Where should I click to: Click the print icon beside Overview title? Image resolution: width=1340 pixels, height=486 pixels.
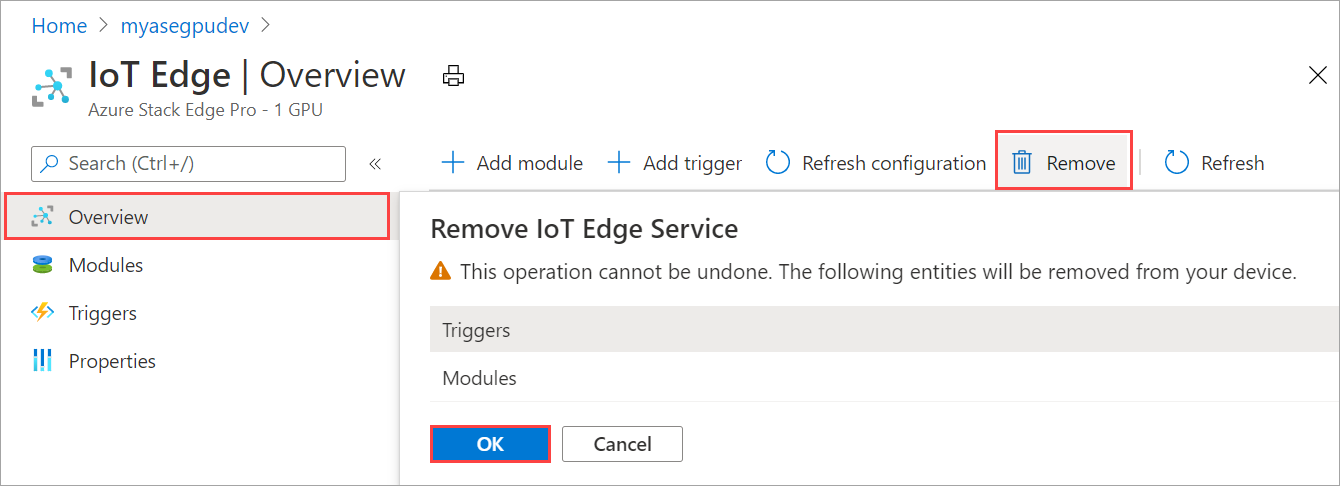tap(454, 76)
